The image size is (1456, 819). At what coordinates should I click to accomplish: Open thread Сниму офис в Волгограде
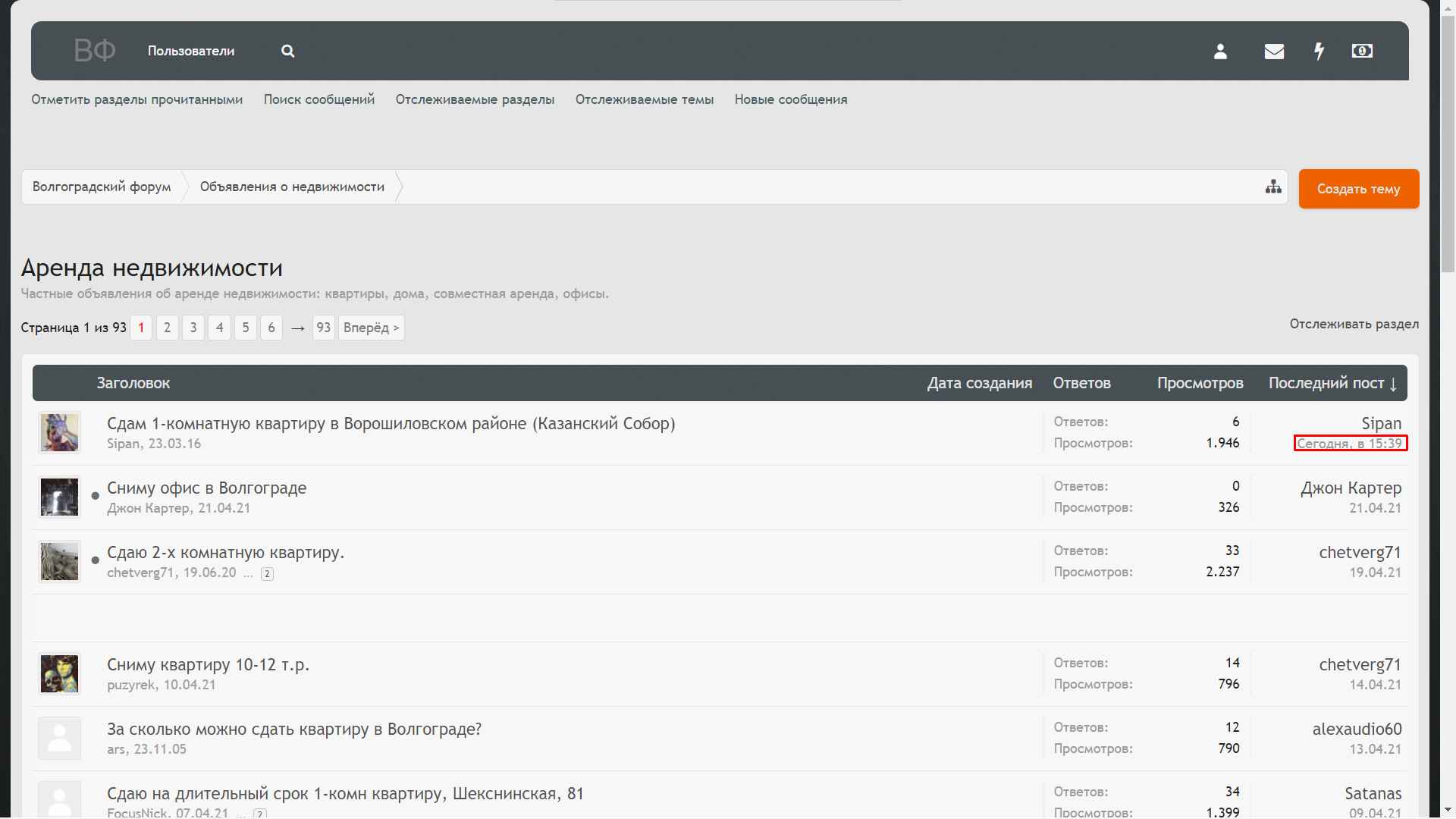(206, 488)
